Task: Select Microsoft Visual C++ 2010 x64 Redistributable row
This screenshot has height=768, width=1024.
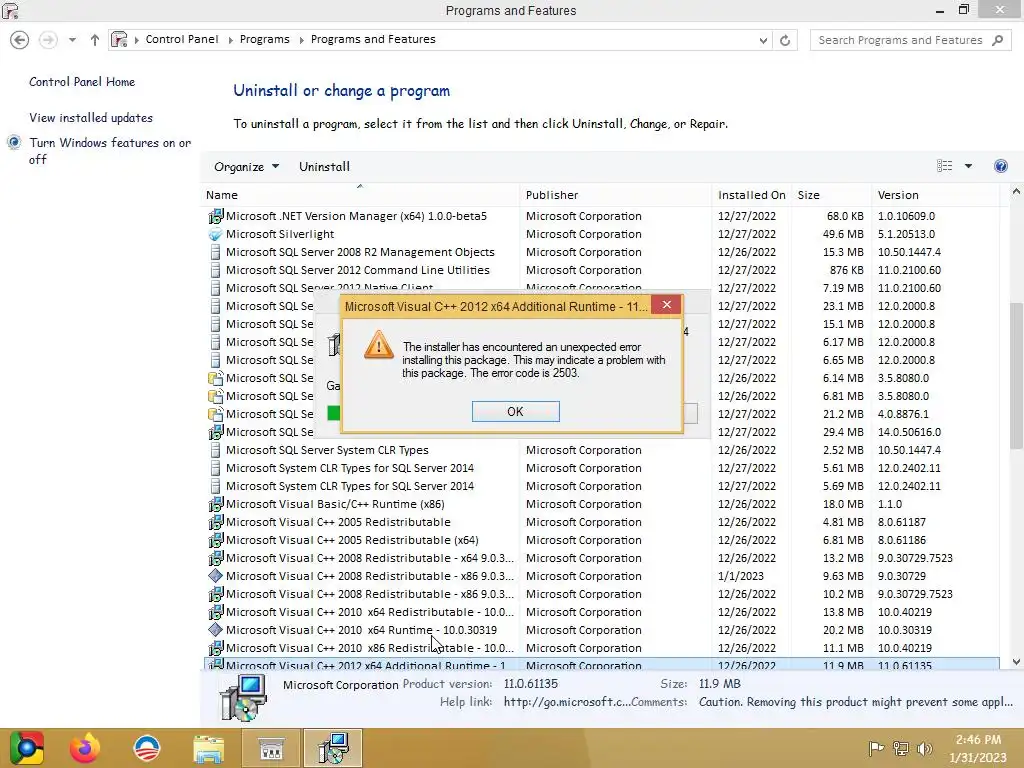Action: click(x=601, y=612)
